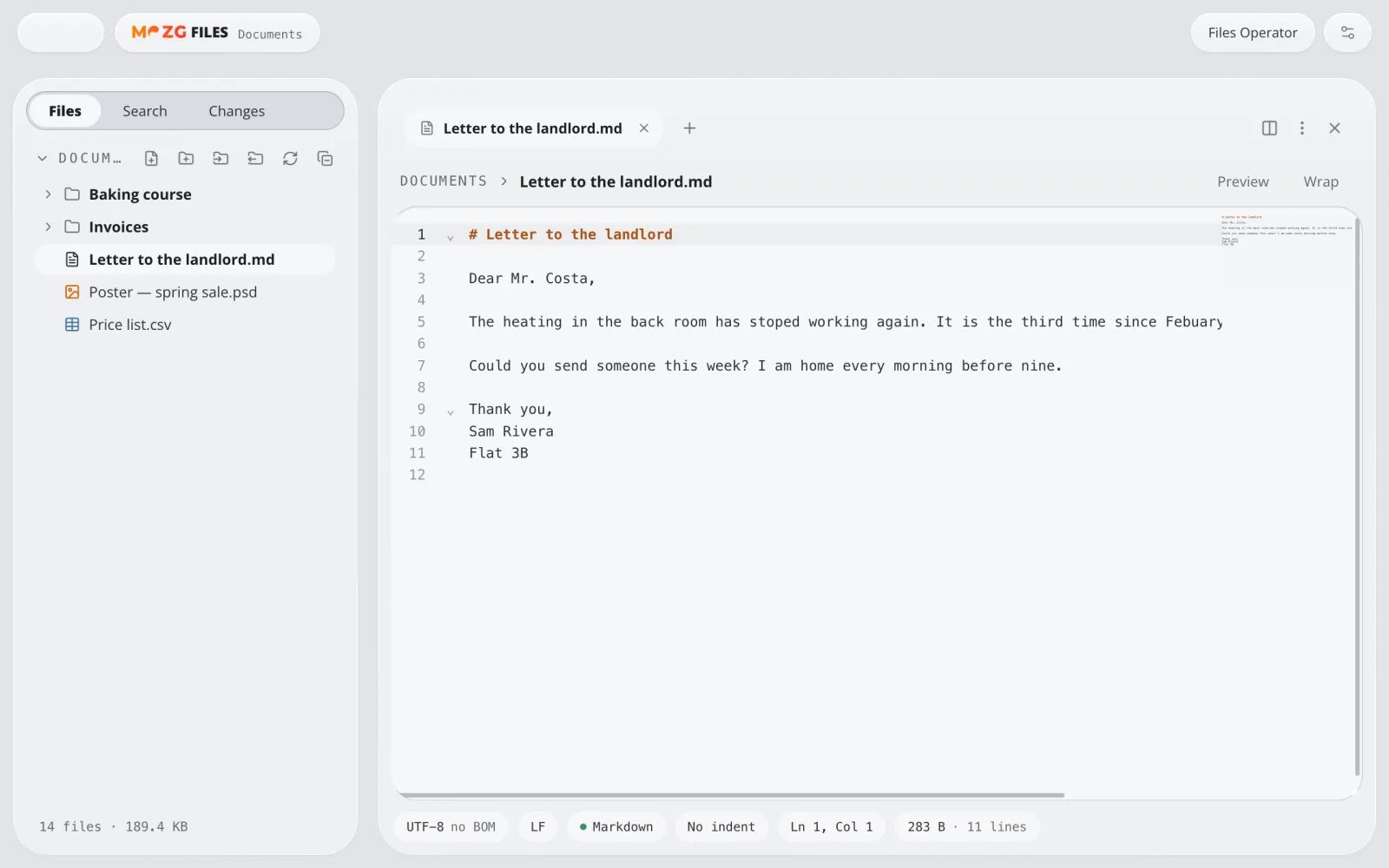This screenshot has height=868, width=1389.
Task: Close the editor panel with the X icon
Action: (x=1334, y=128)
